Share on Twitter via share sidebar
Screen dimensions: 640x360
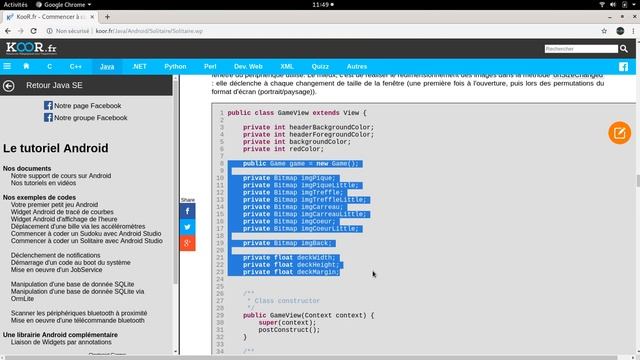coord(187,227)
